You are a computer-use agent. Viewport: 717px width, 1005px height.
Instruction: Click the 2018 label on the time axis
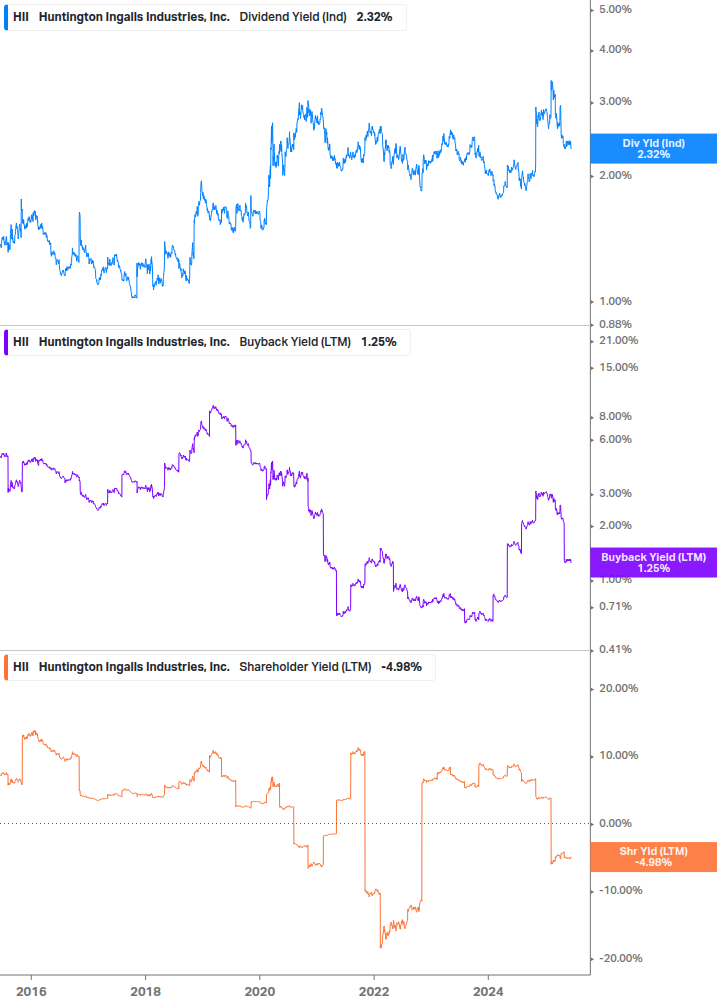[145, 992]
